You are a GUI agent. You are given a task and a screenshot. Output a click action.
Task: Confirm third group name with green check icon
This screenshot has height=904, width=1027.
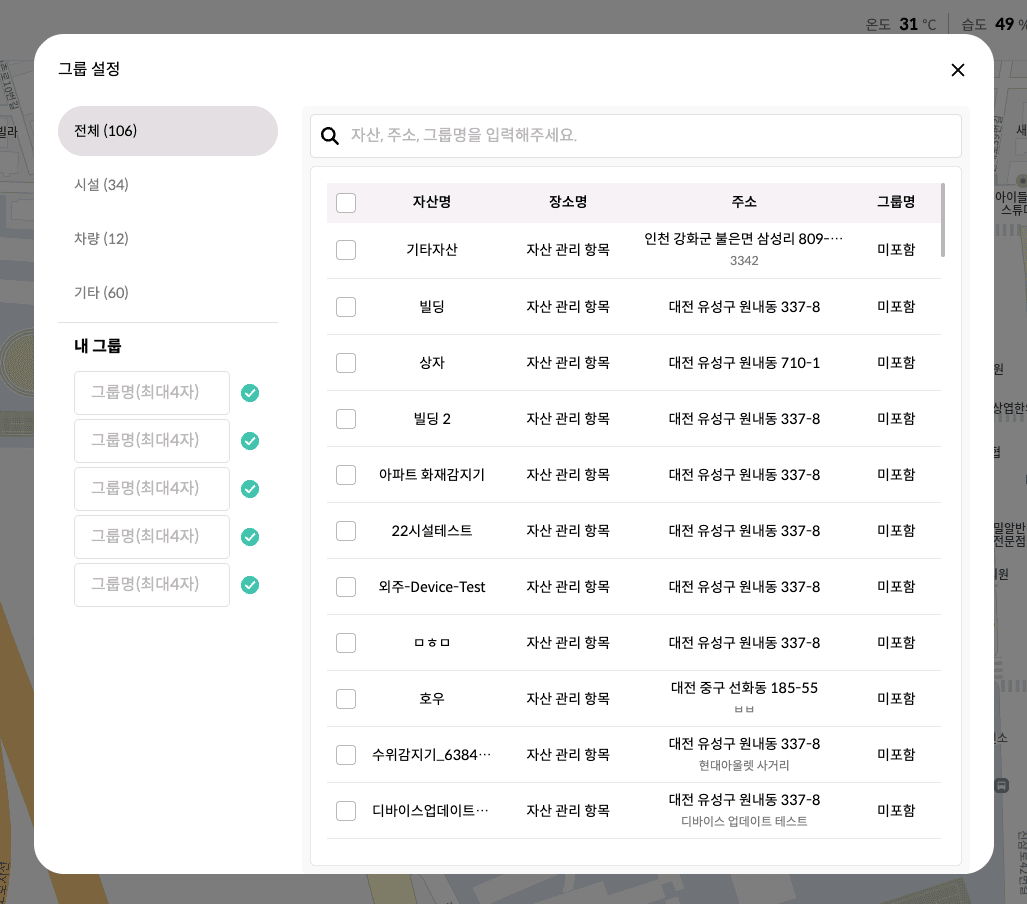click(250, 489)
